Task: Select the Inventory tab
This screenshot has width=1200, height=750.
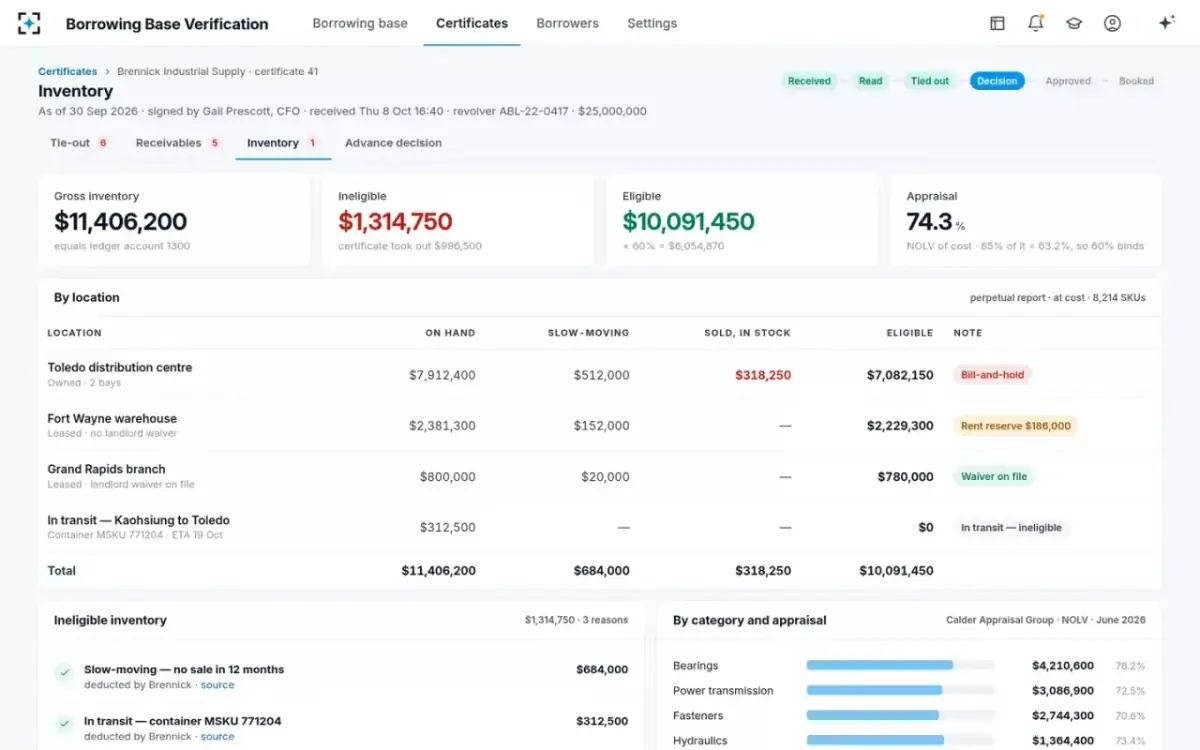Action: 283,143
